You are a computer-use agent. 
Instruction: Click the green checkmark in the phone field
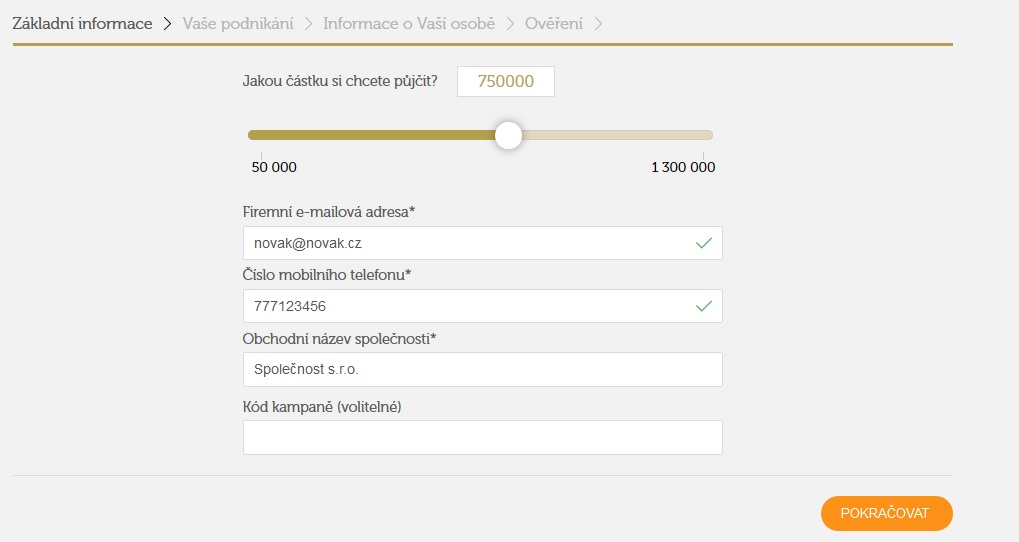pos(704,306)
